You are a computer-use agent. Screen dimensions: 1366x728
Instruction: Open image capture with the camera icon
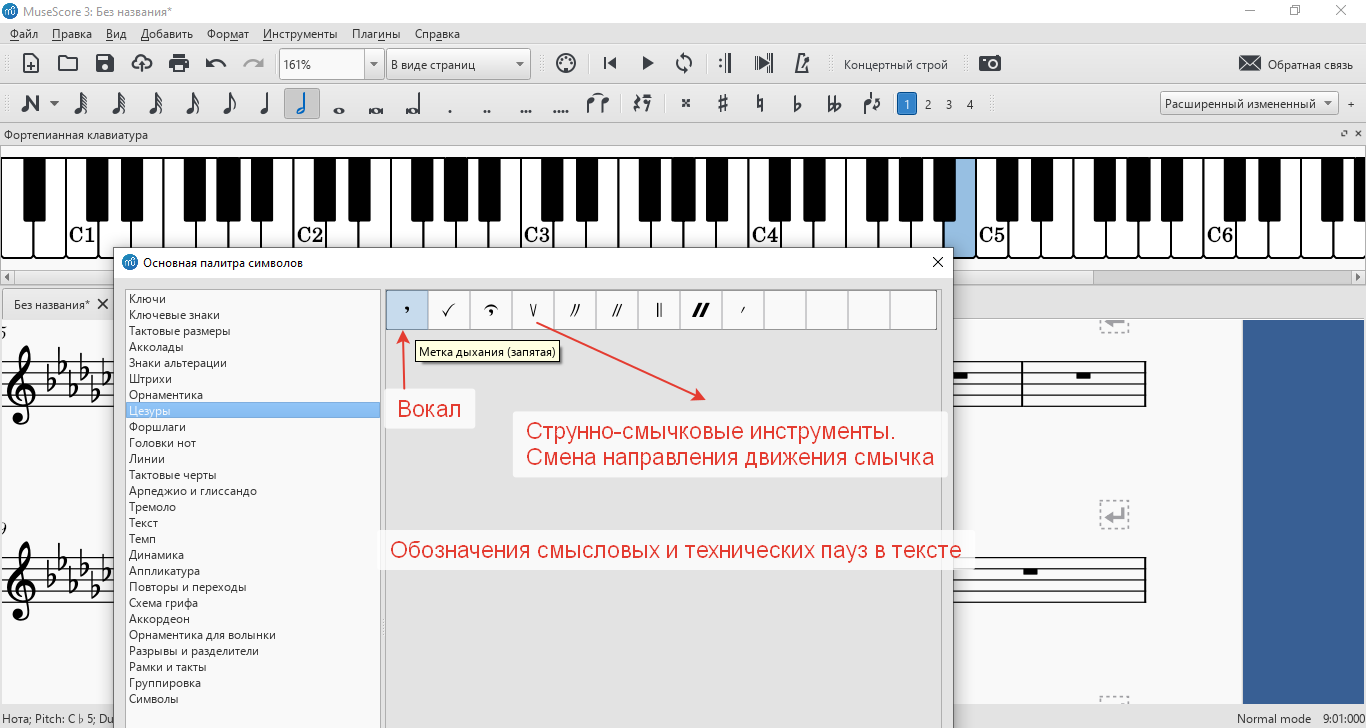990,64
